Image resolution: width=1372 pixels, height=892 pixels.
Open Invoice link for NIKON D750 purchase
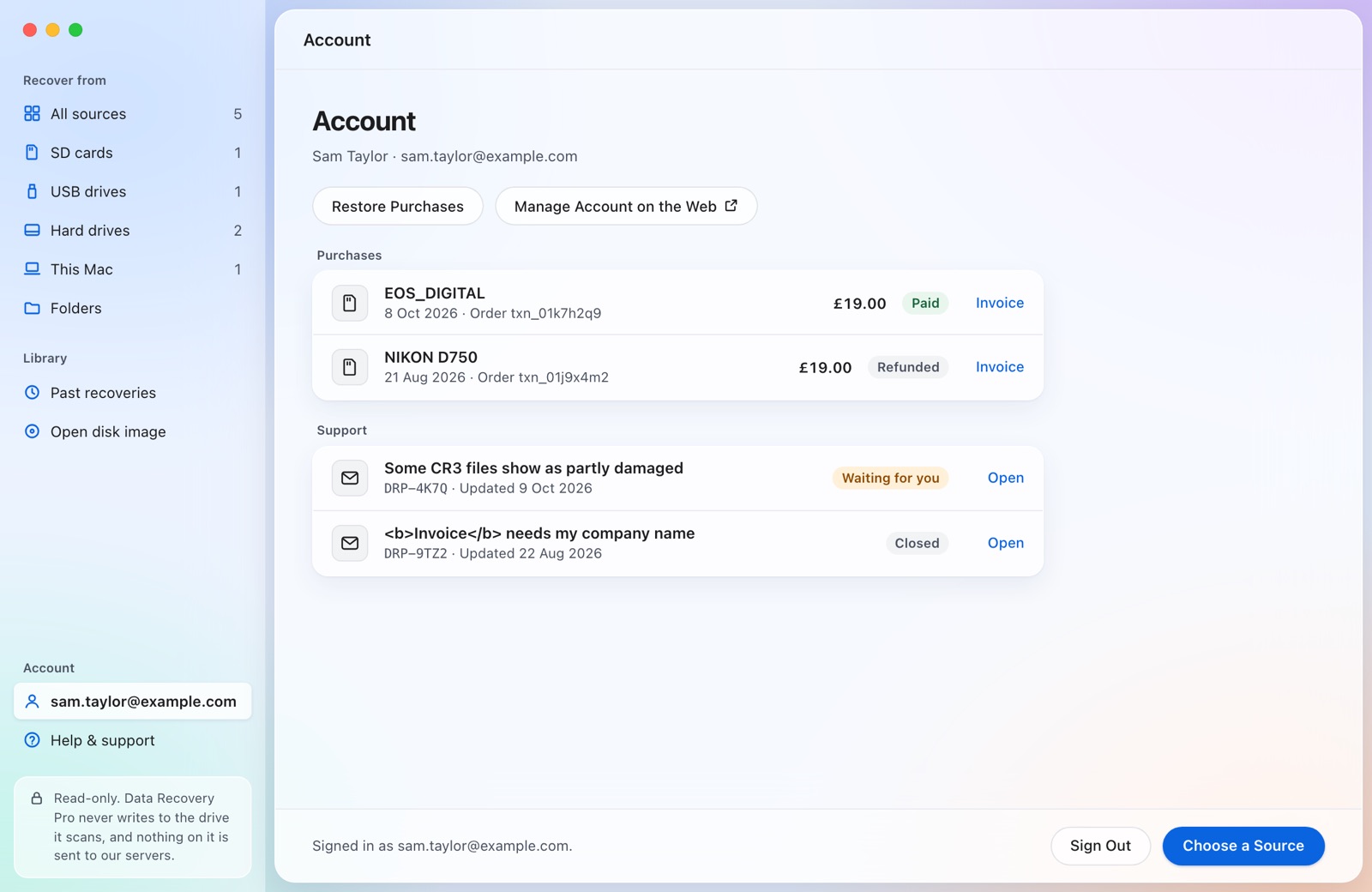click(1000, 367)
